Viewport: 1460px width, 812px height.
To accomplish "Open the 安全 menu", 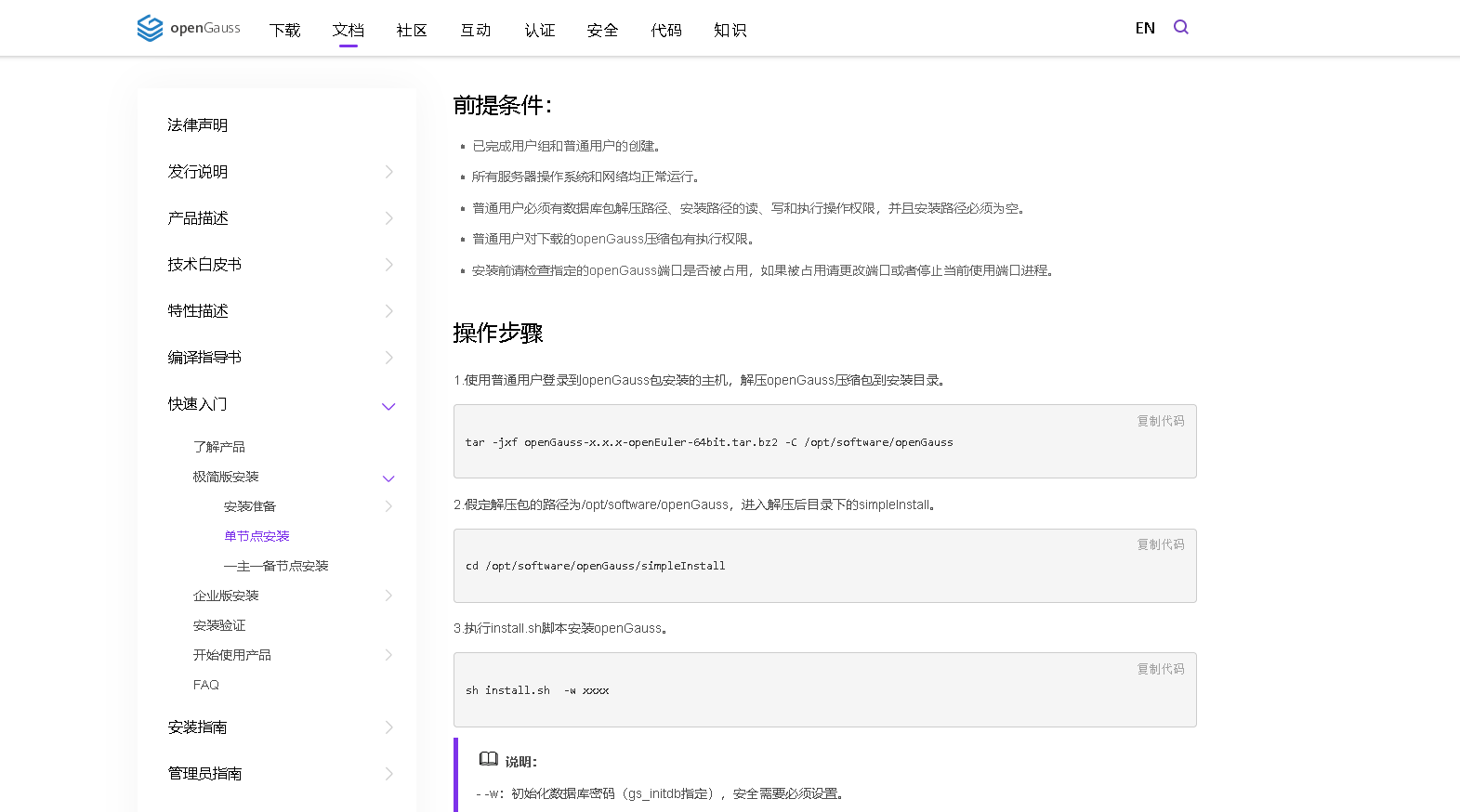I will click(x=603, y=30).
